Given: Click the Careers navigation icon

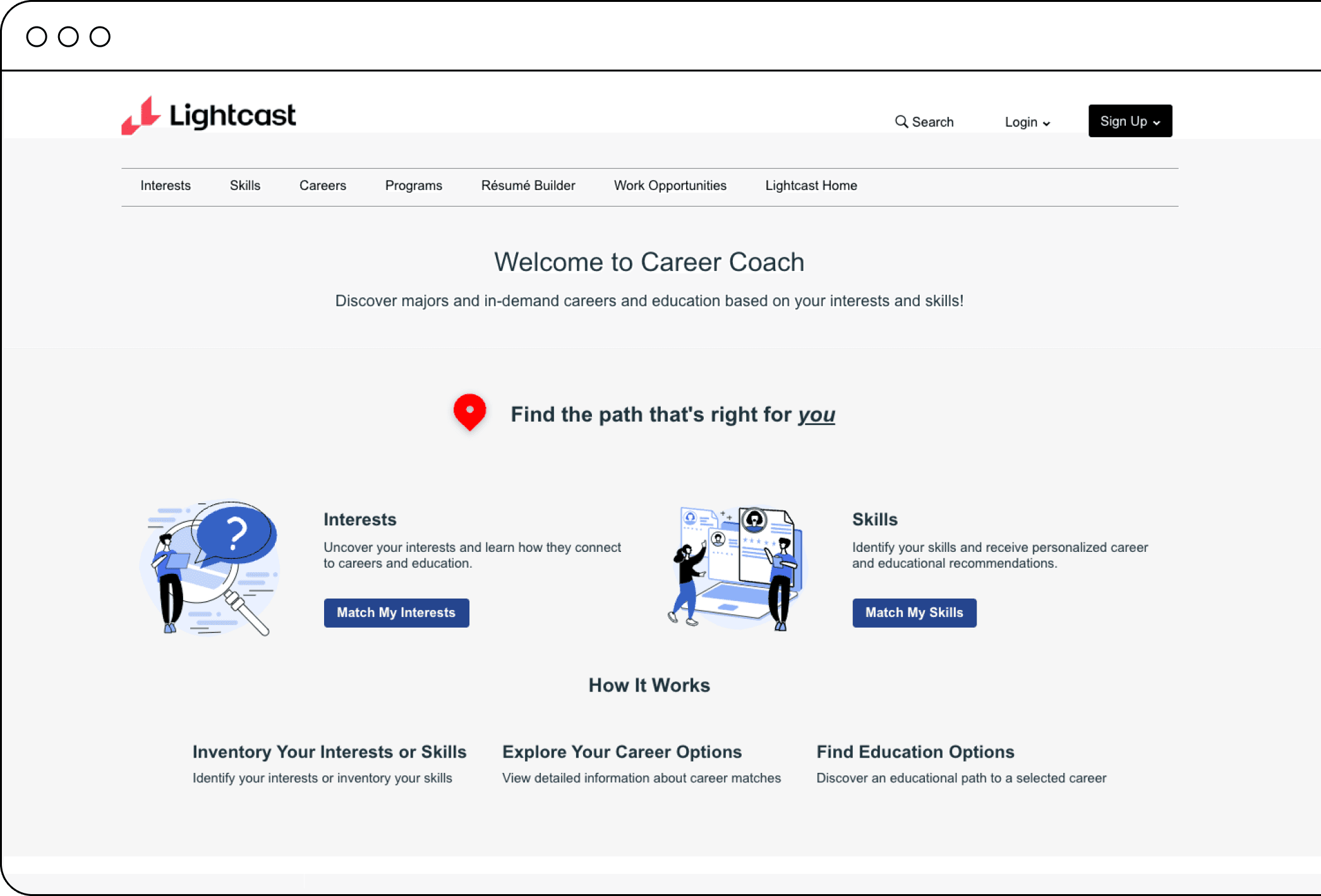Looking at the screenshot, I should coord(322,186).
